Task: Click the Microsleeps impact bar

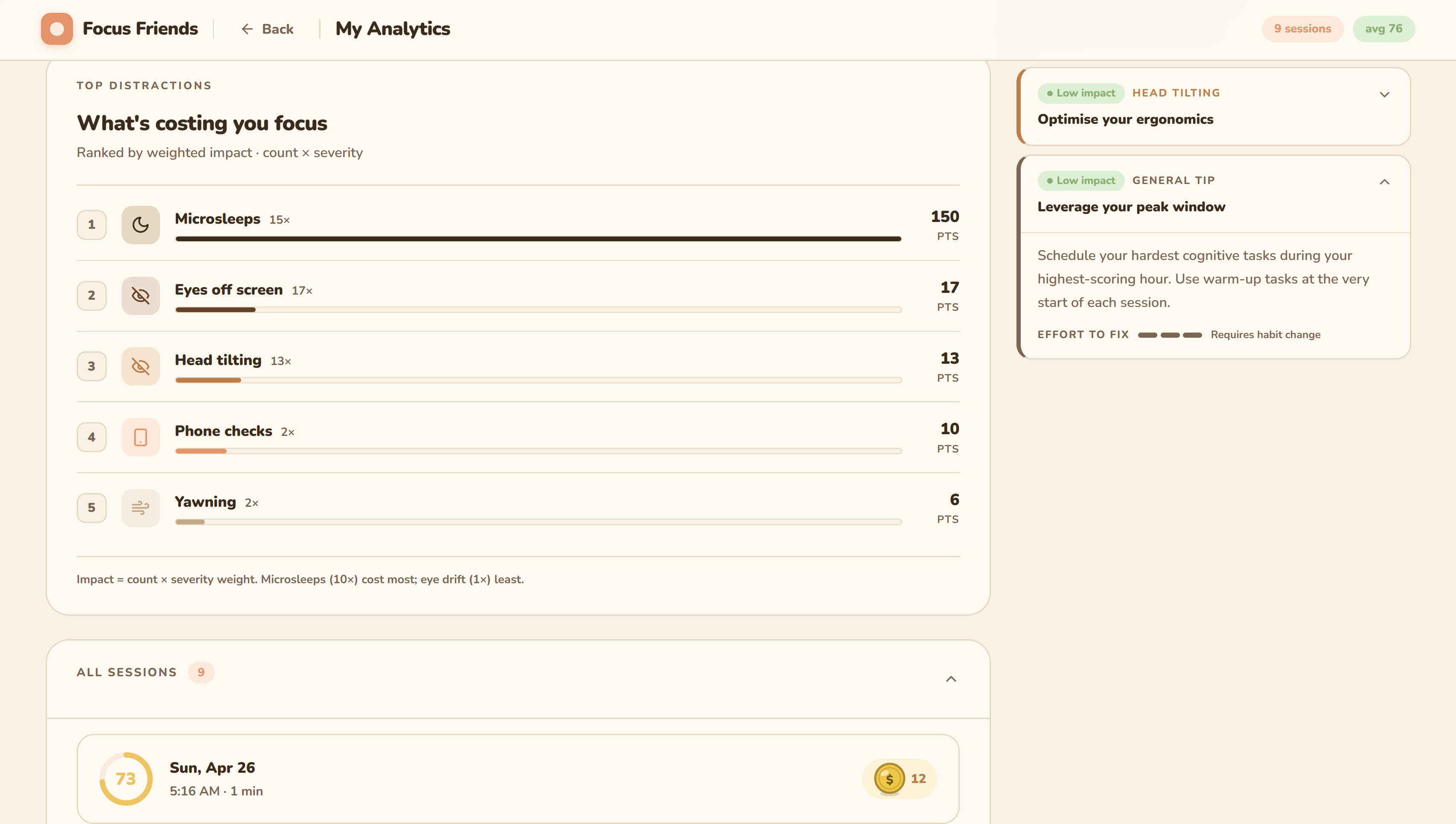Action: tap(537, 239)
